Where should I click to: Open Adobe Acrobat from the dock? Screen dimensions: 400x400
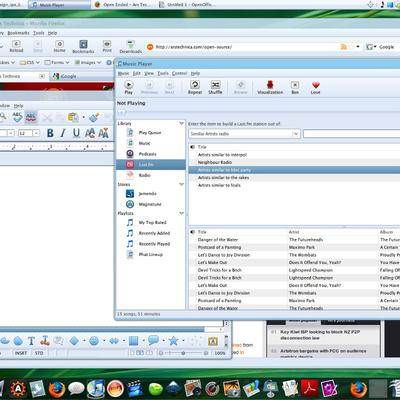pyautogui.click(x=310, y=389)
